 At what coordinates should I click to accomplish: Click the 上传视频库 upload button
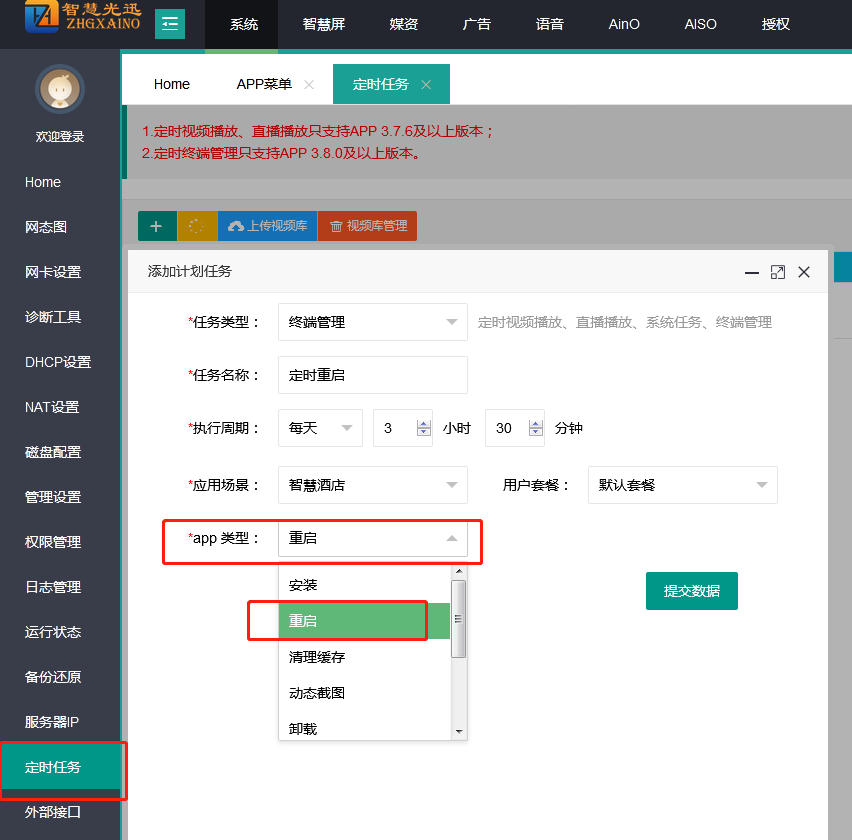(x=267, y=226)
